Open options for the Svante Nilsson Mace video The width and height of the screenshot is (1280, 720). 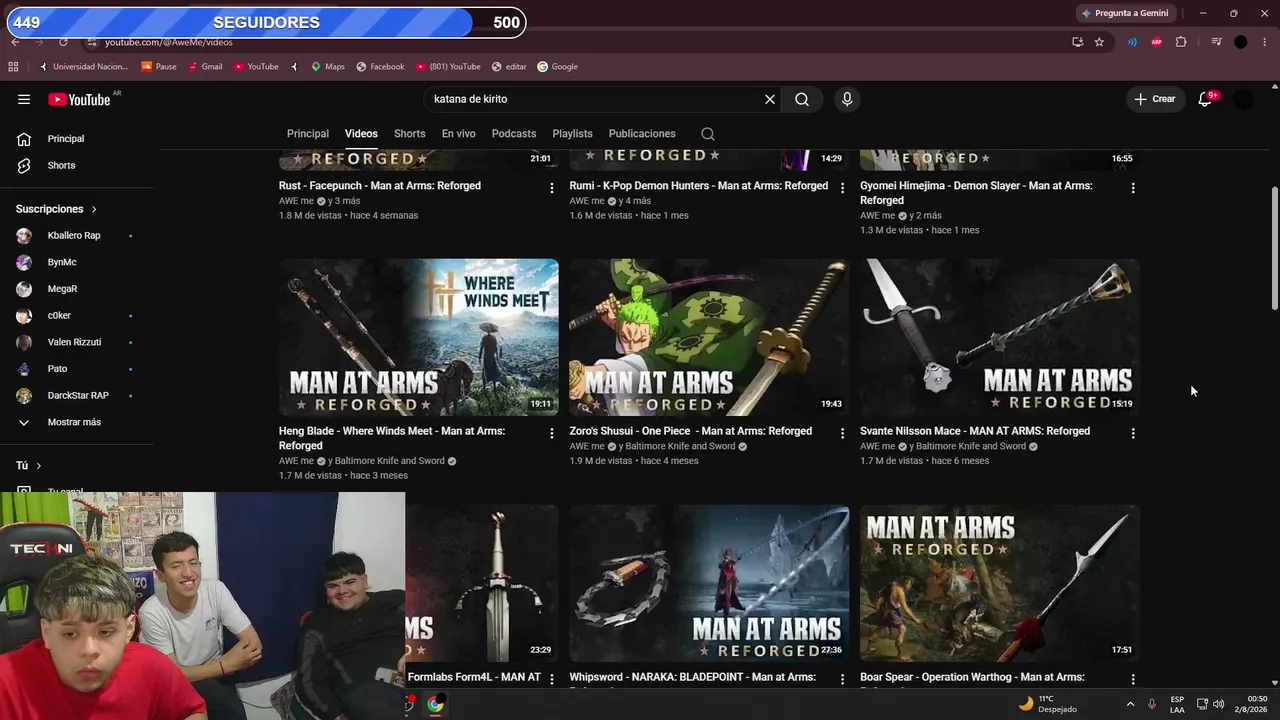(x=1133, y=433)
